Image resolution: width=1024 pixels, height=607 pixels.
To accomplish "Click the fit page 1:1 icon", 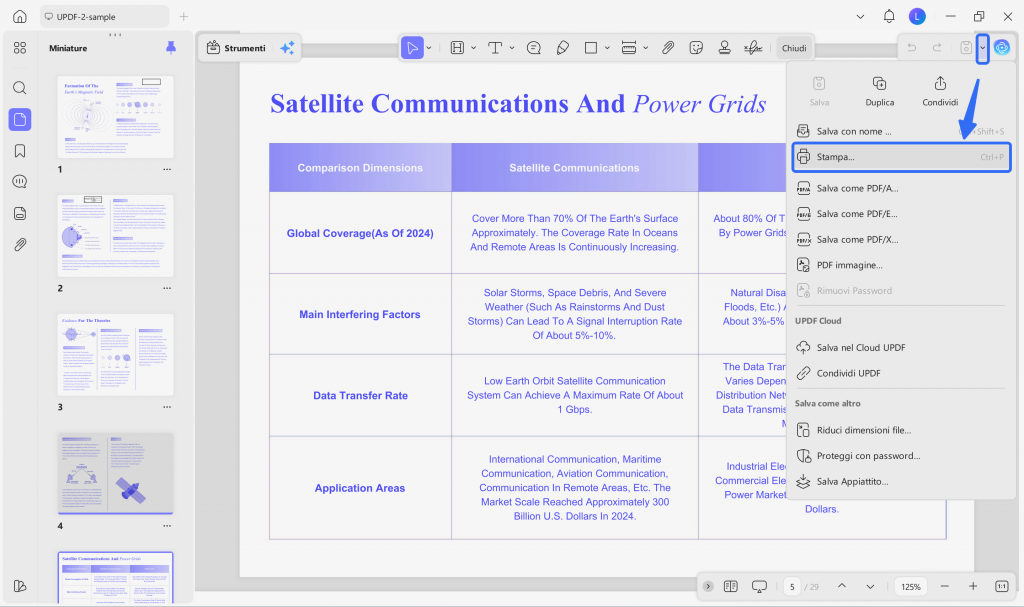I will [x=1002, y=586].
